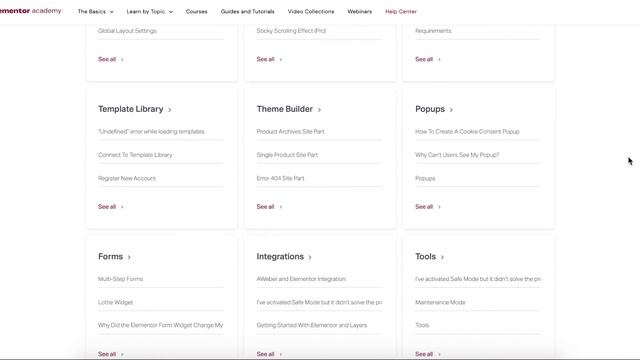Open Sticky Scrolling Effect (Pro) article

pyautogui.click(x=291, y=31)
